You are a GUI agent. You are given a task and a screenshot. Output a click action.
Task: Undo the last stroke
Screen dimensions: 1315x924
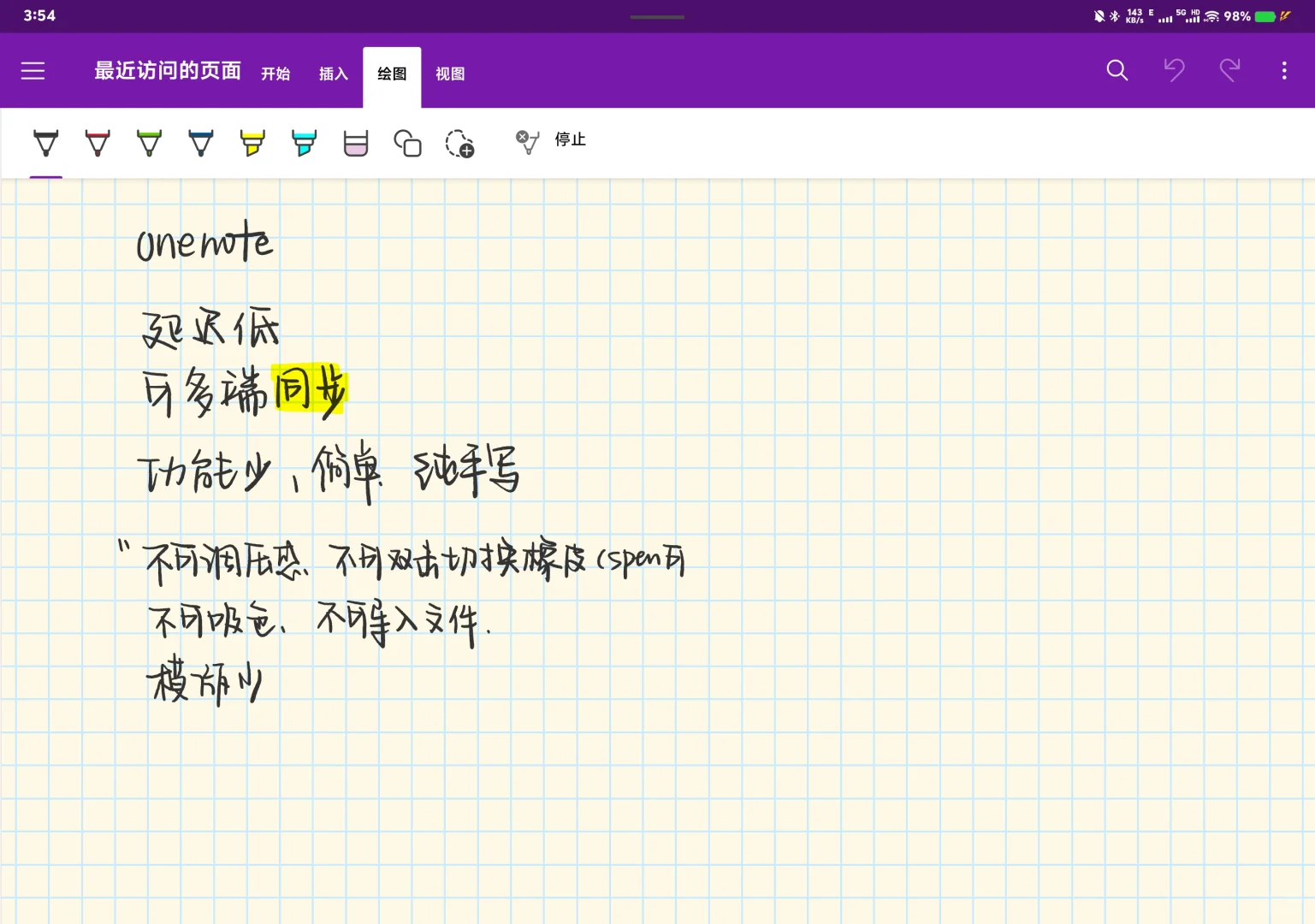pos(1174,70)
